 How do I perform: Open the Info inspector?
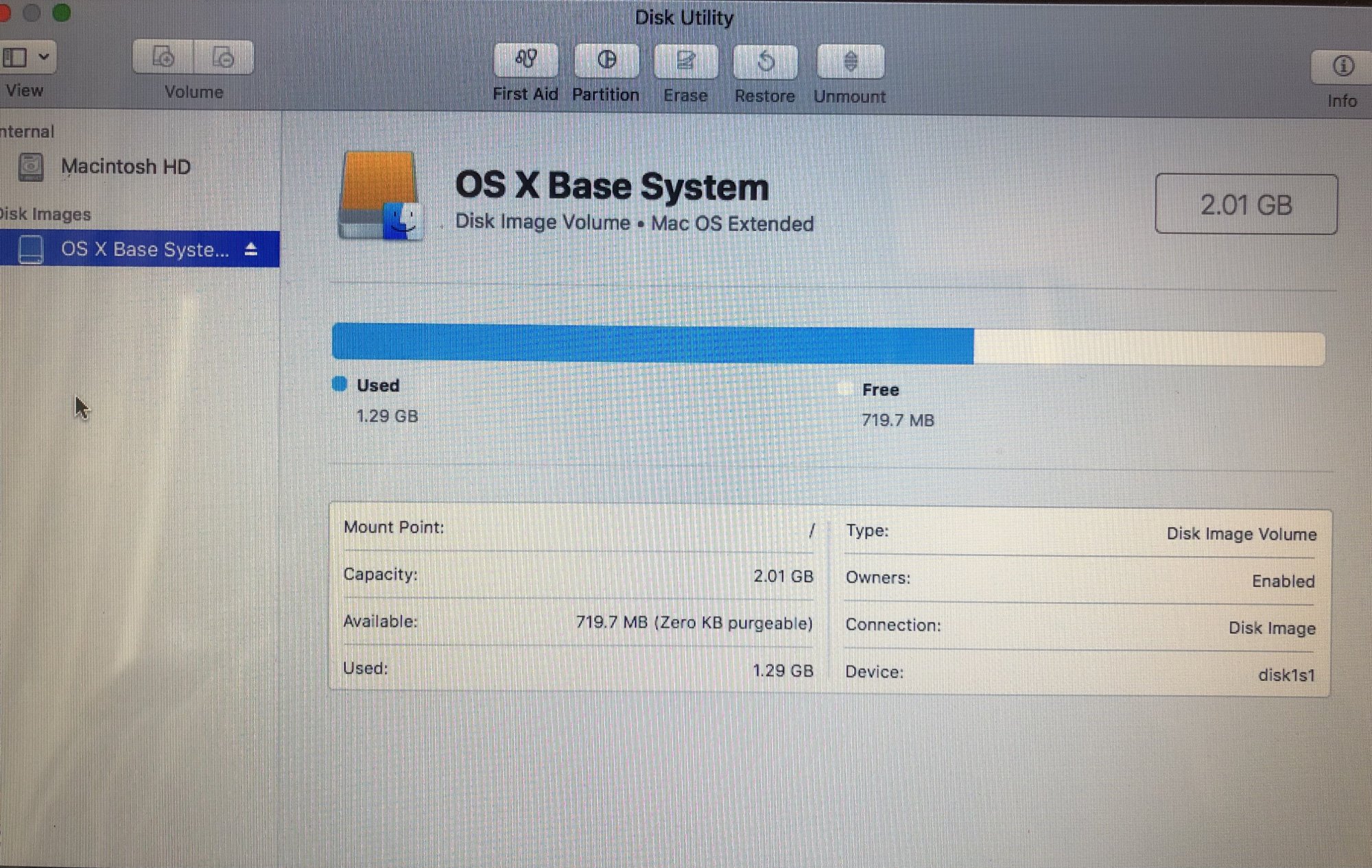(1343, 67)
